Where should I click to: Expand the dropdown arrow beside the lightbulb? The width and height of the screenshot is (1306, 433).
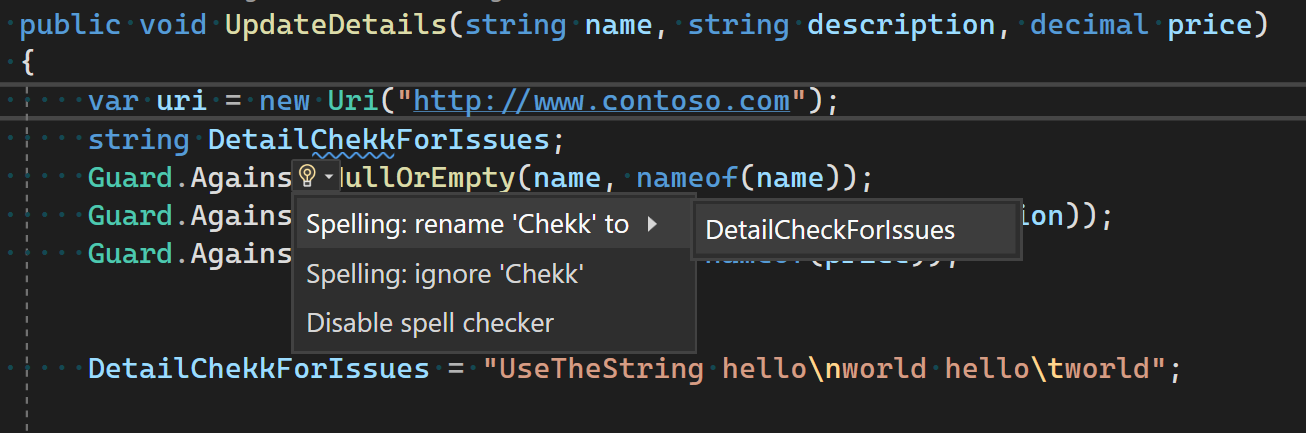click(x=328, y=178)
